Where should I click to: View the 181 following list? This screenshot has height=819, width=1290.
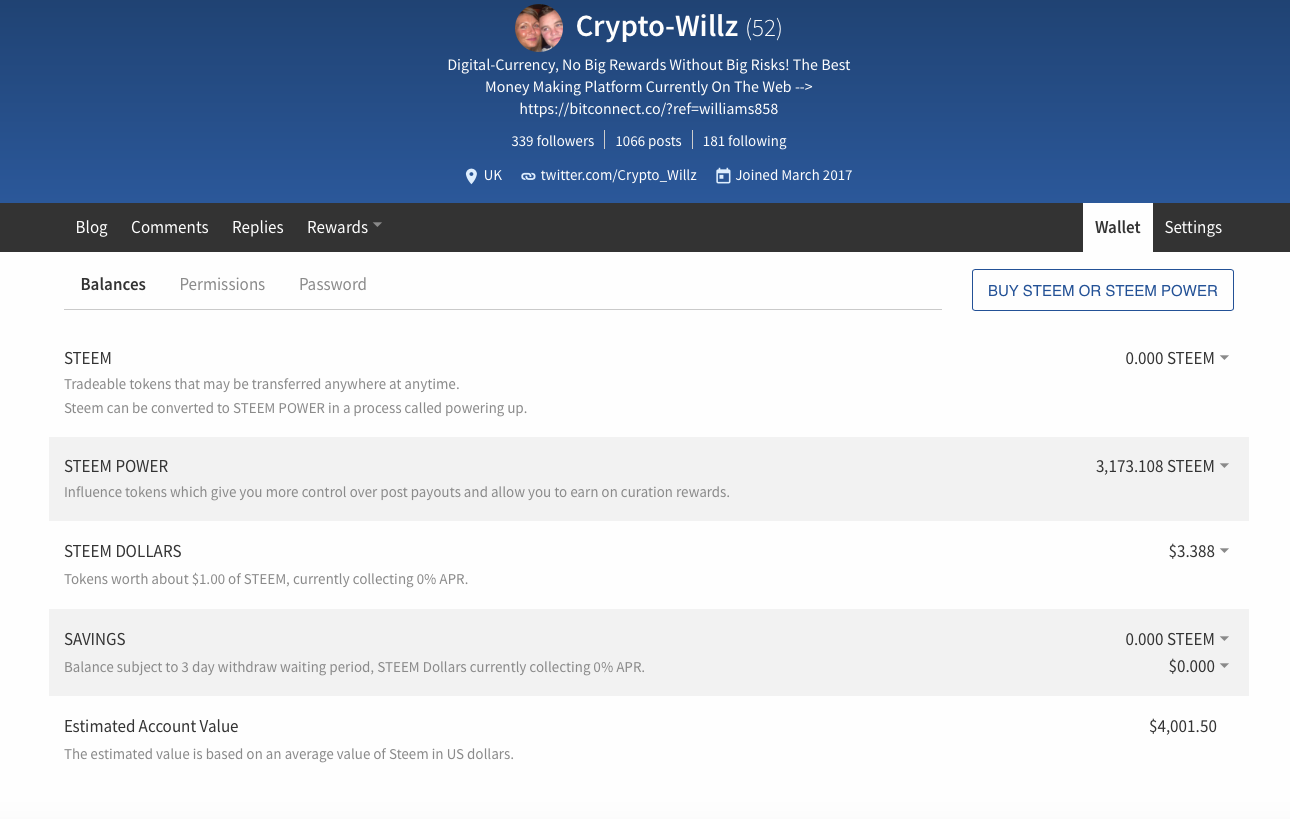pos(744,141)
